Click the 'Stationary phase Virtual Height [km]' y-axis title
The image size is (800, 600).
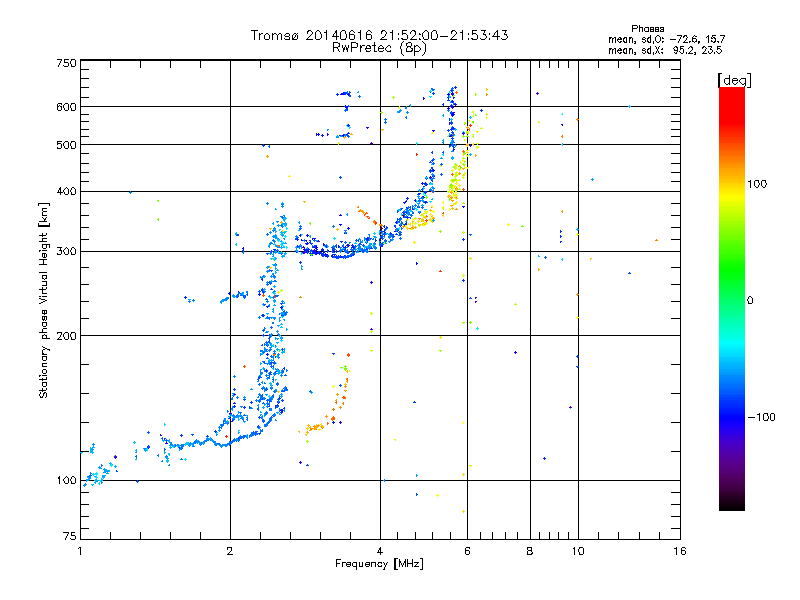[x=44, y=300]
